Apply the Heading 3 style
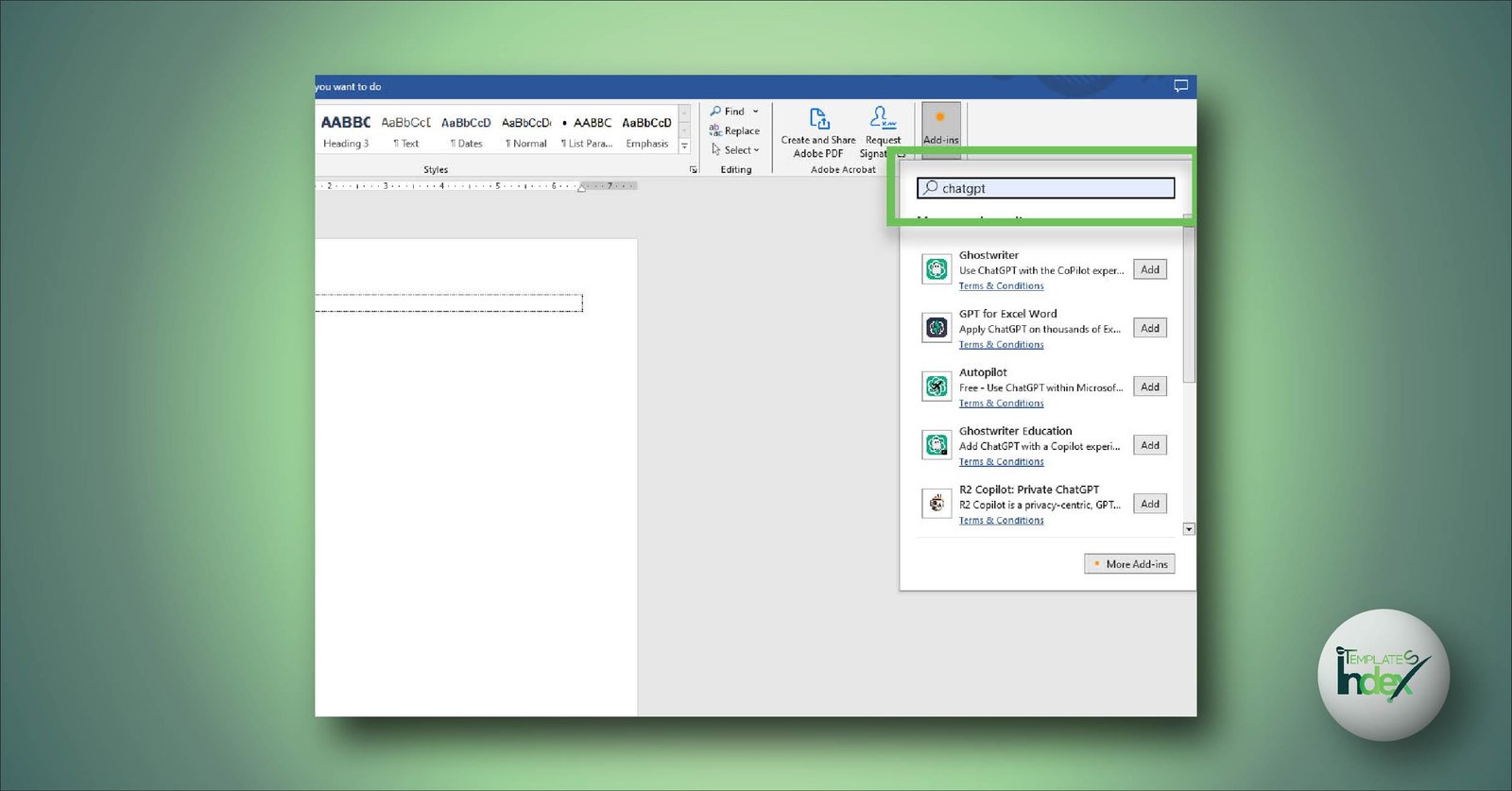Screen dimensions: 1512x791 [346, 131]
